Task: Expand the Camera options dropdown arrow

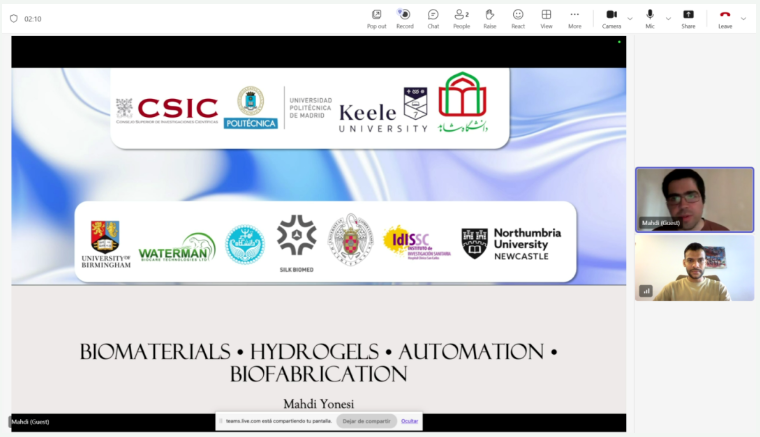Action: click(630, 19)
